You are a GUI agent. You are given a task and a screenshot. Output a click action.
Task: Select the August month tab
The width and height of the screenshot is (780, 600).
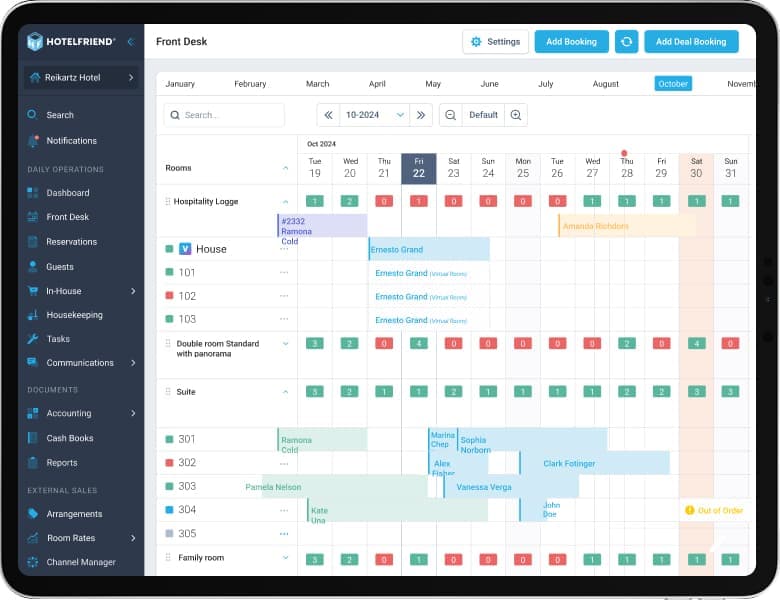(605, 84)
